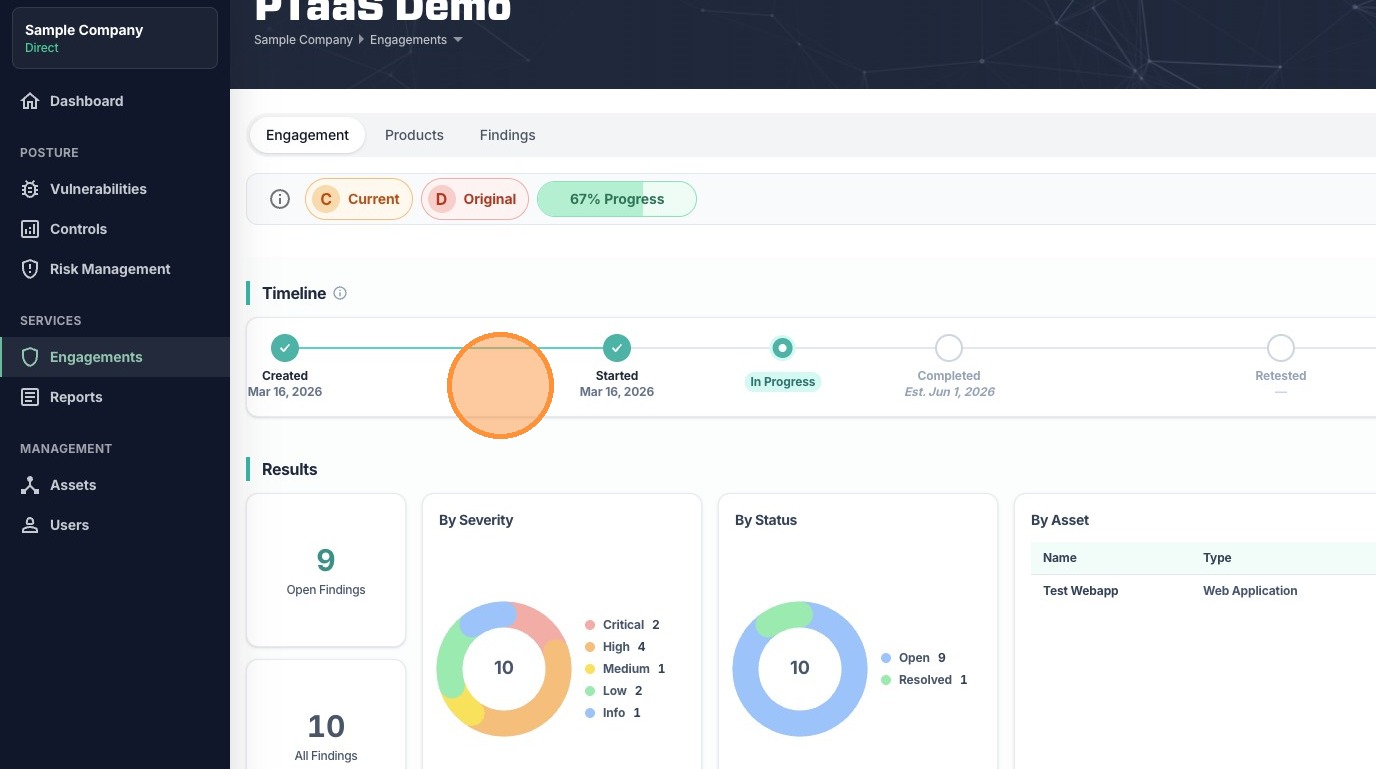Click the Critical severity legend swatch

tap(590, 625)
